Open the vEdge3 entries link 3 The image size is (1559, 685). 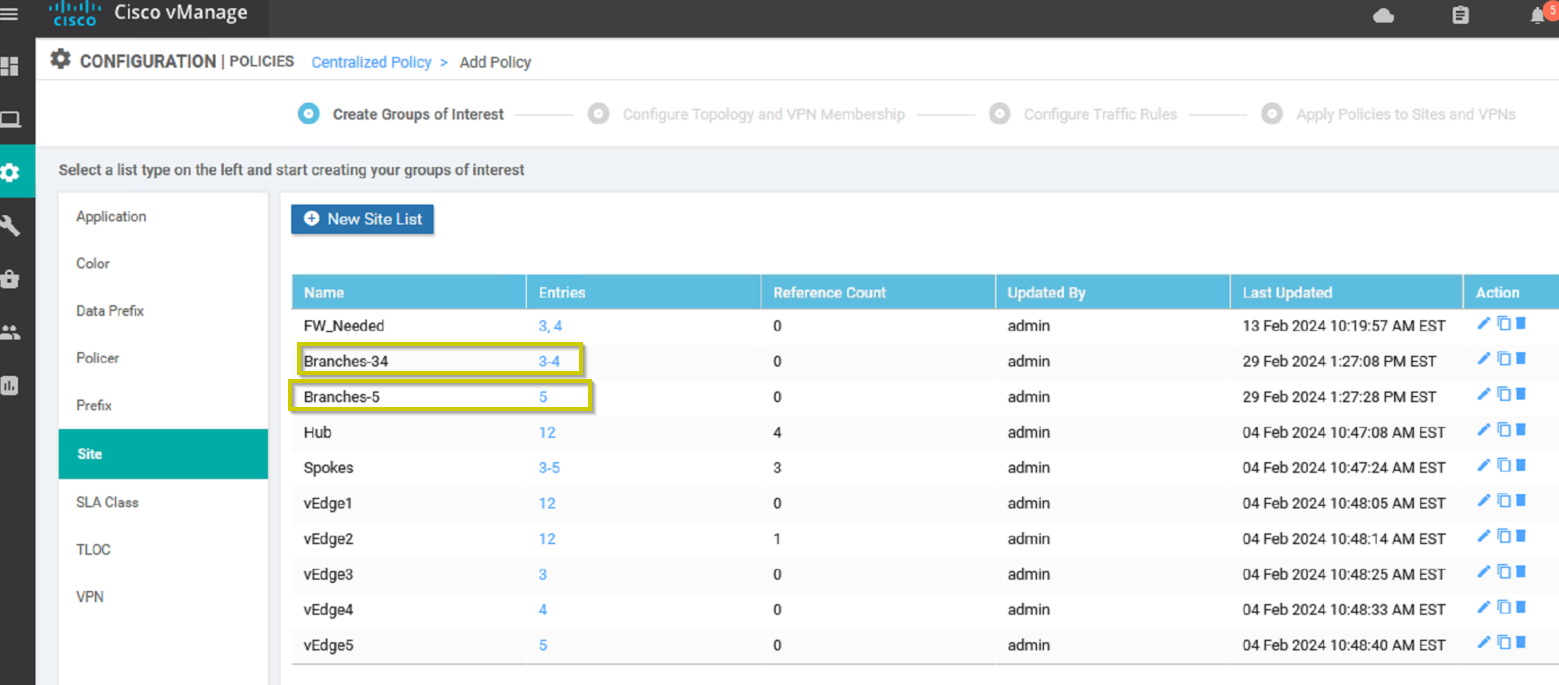pos(543,575)
